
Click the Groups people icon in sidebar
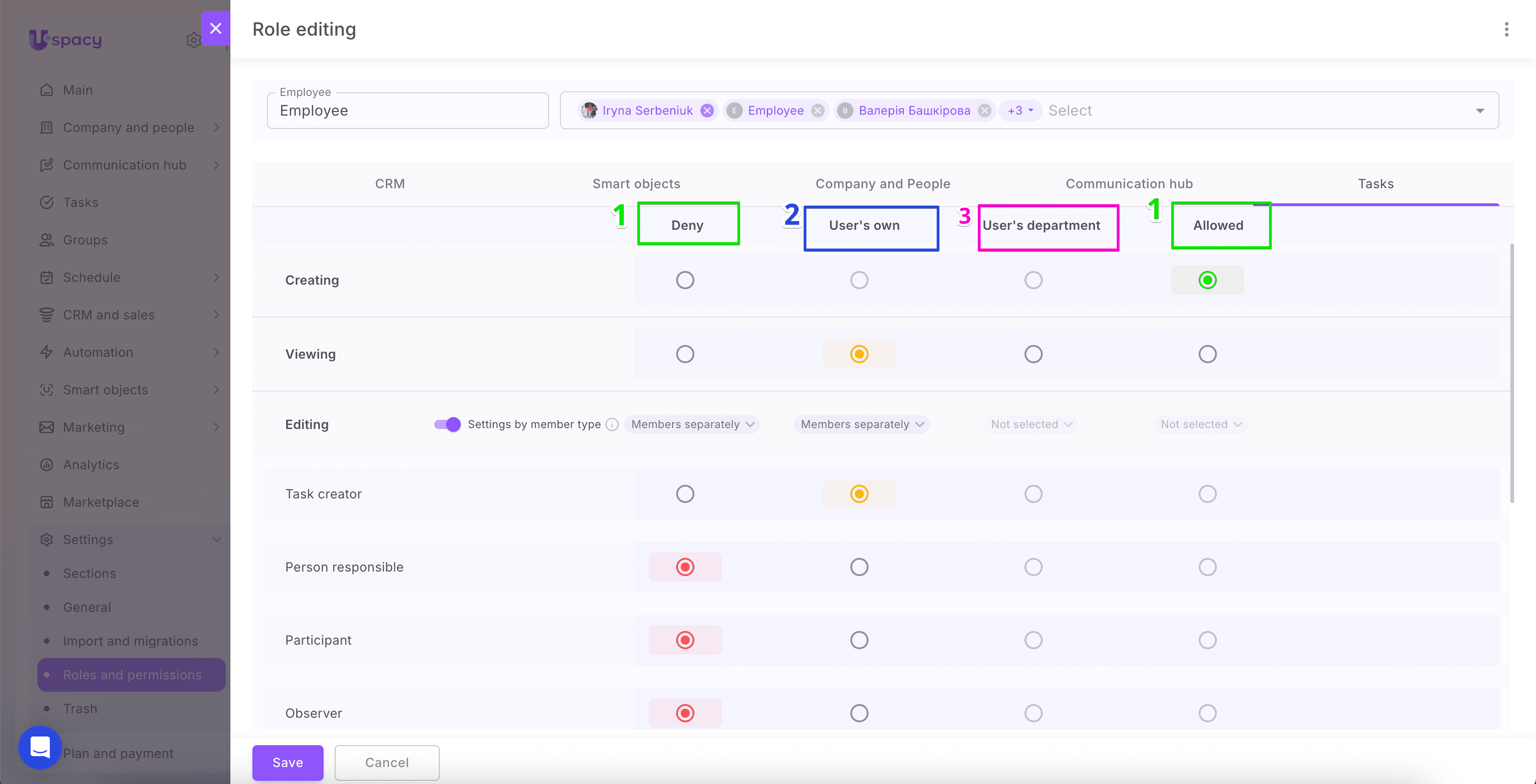[x=47, y=240]
